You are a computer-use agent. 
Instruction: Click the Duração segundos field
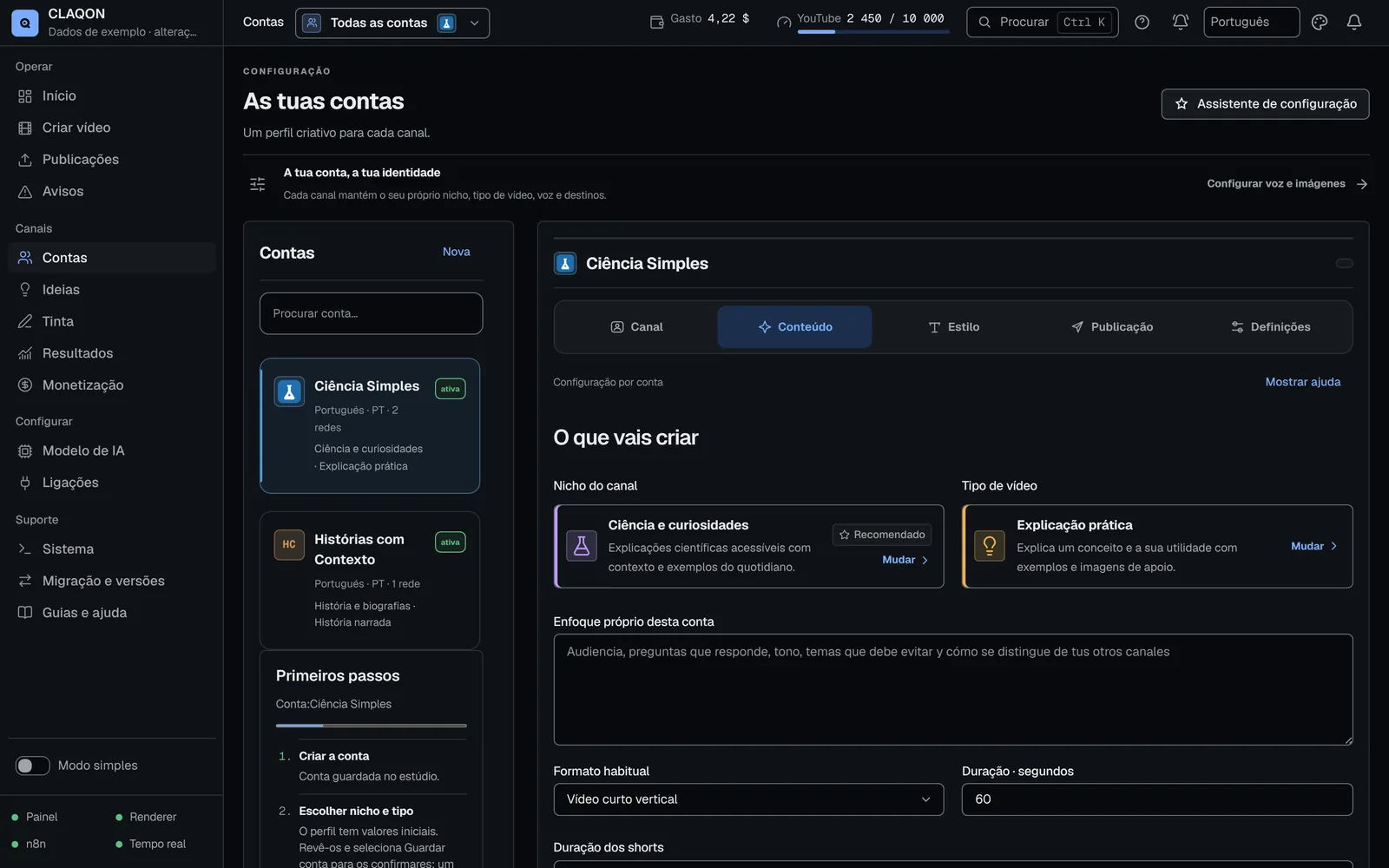[x=1156, y=799]
